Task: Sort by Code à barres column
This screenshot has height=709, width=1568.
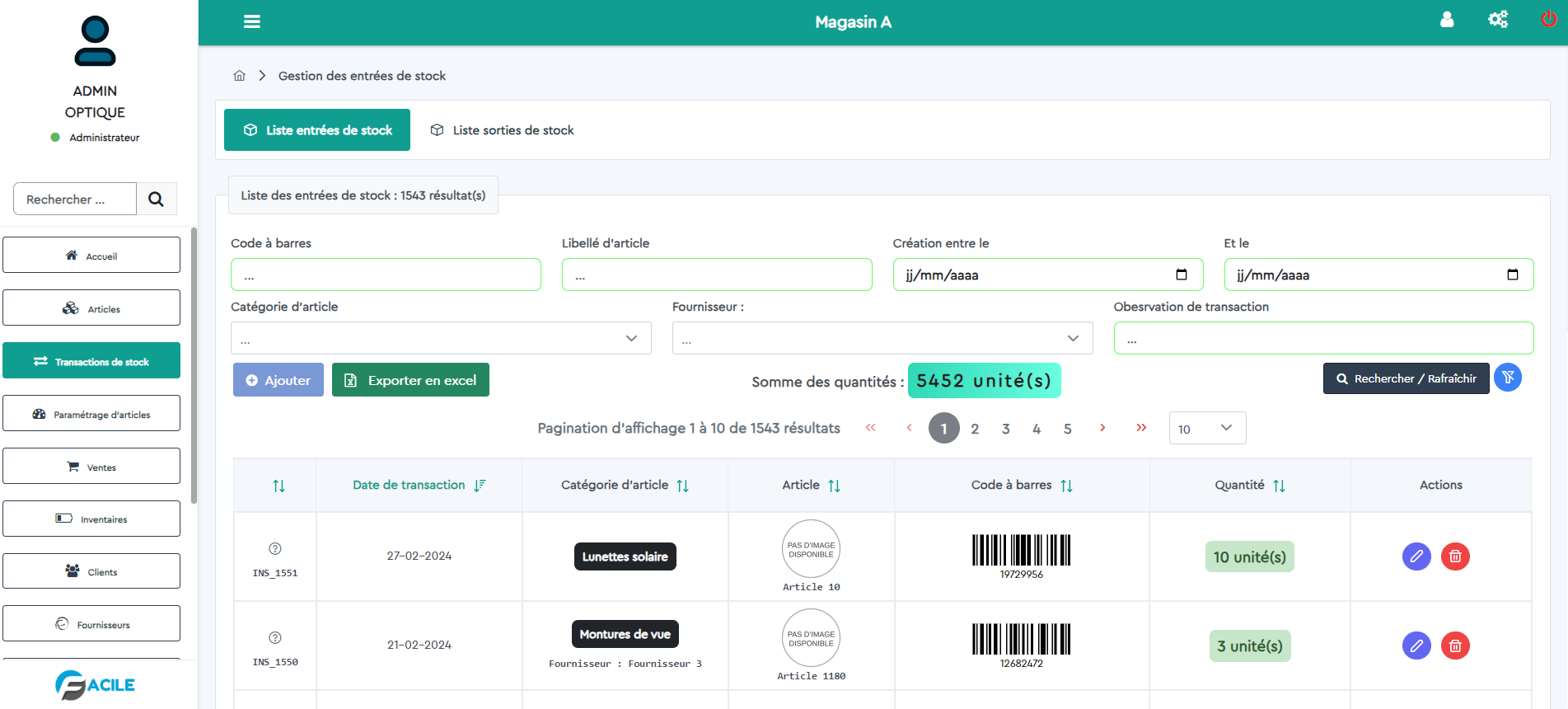Action: point(1066,486)
